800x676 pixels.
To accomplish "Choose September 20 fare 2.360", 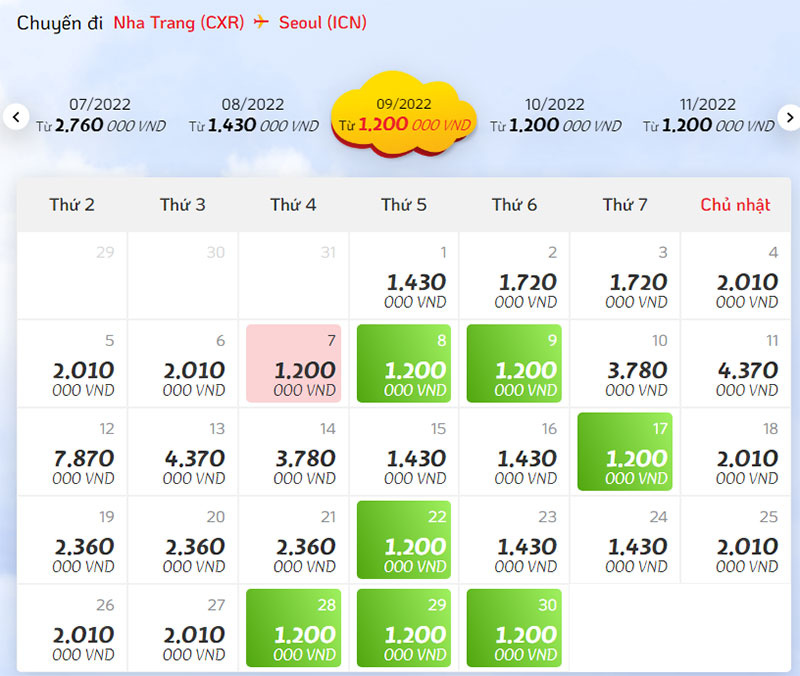I will [183, 540].
